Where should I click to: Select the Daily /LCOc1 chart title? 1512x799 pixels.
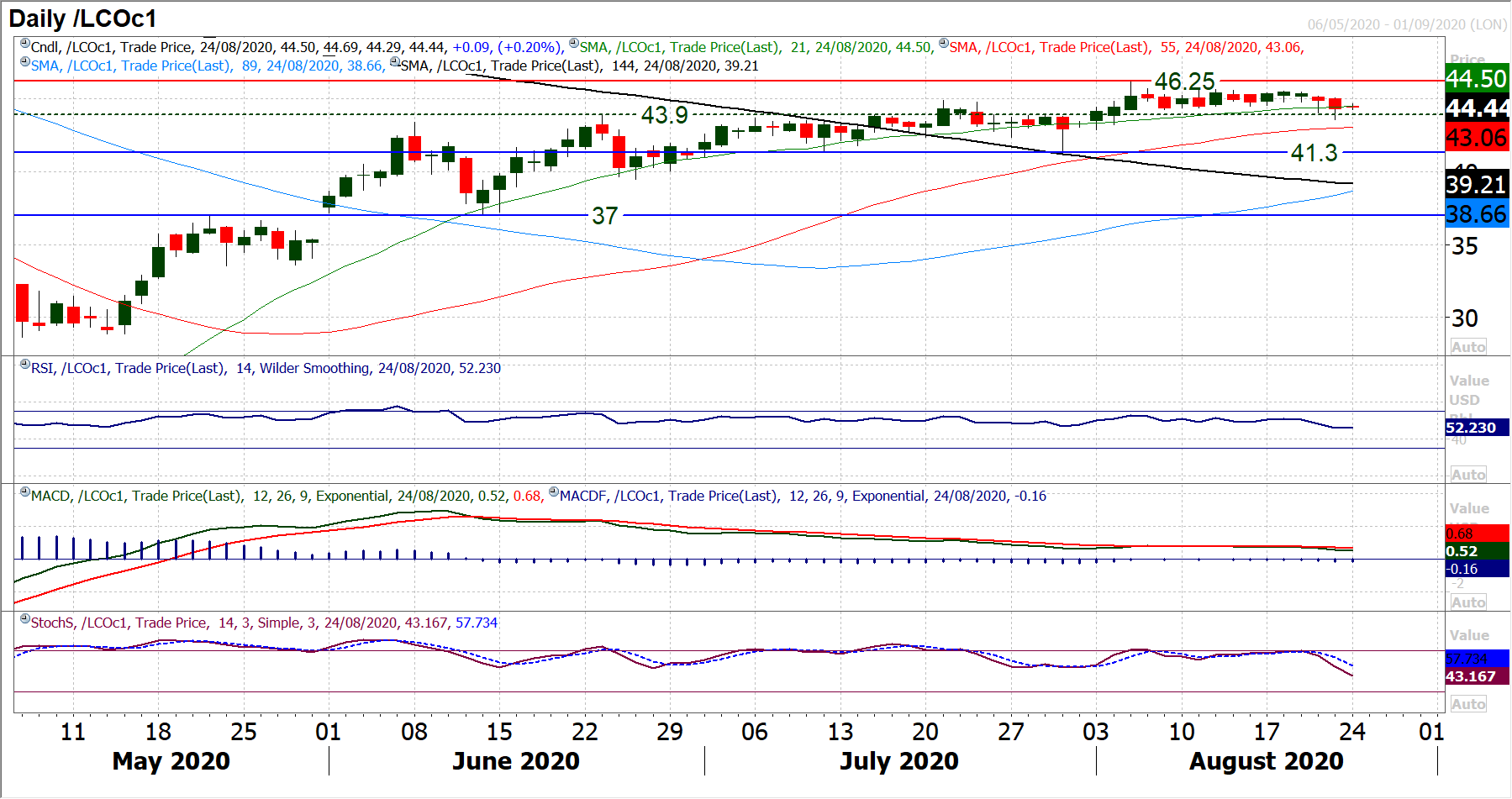(82, 18)
